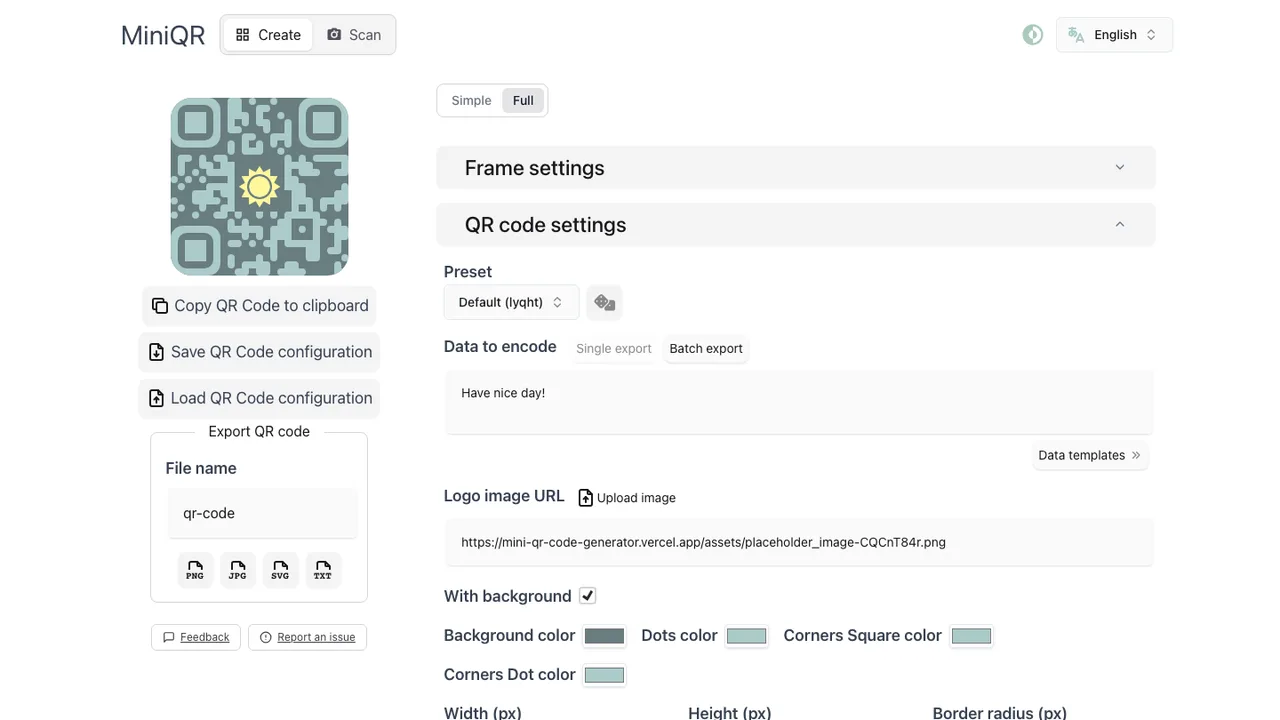1280x720 pixels.
Task: Expand the Frame settings section
Action: (796, 168)
